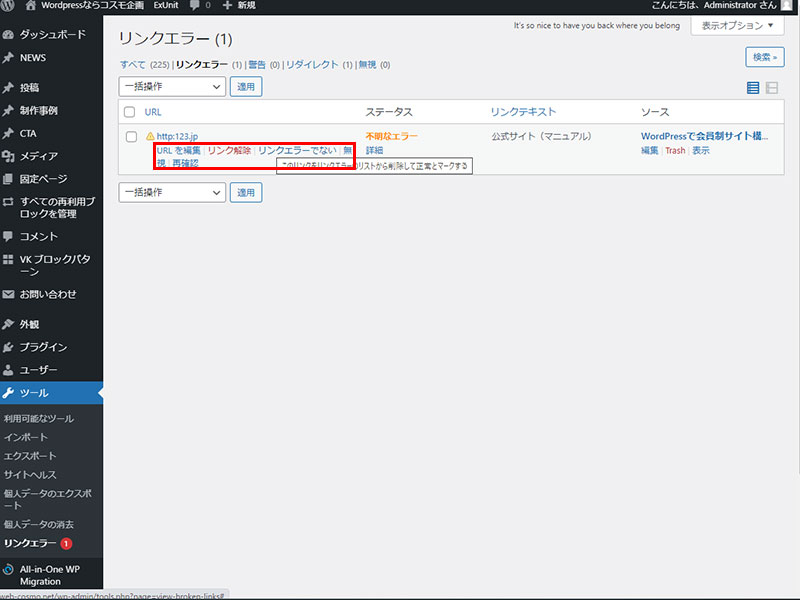Screen dimensions: 800x600
Task: Toggle the list view display icon
Action: pyautogui.click(x=752, y=87)
